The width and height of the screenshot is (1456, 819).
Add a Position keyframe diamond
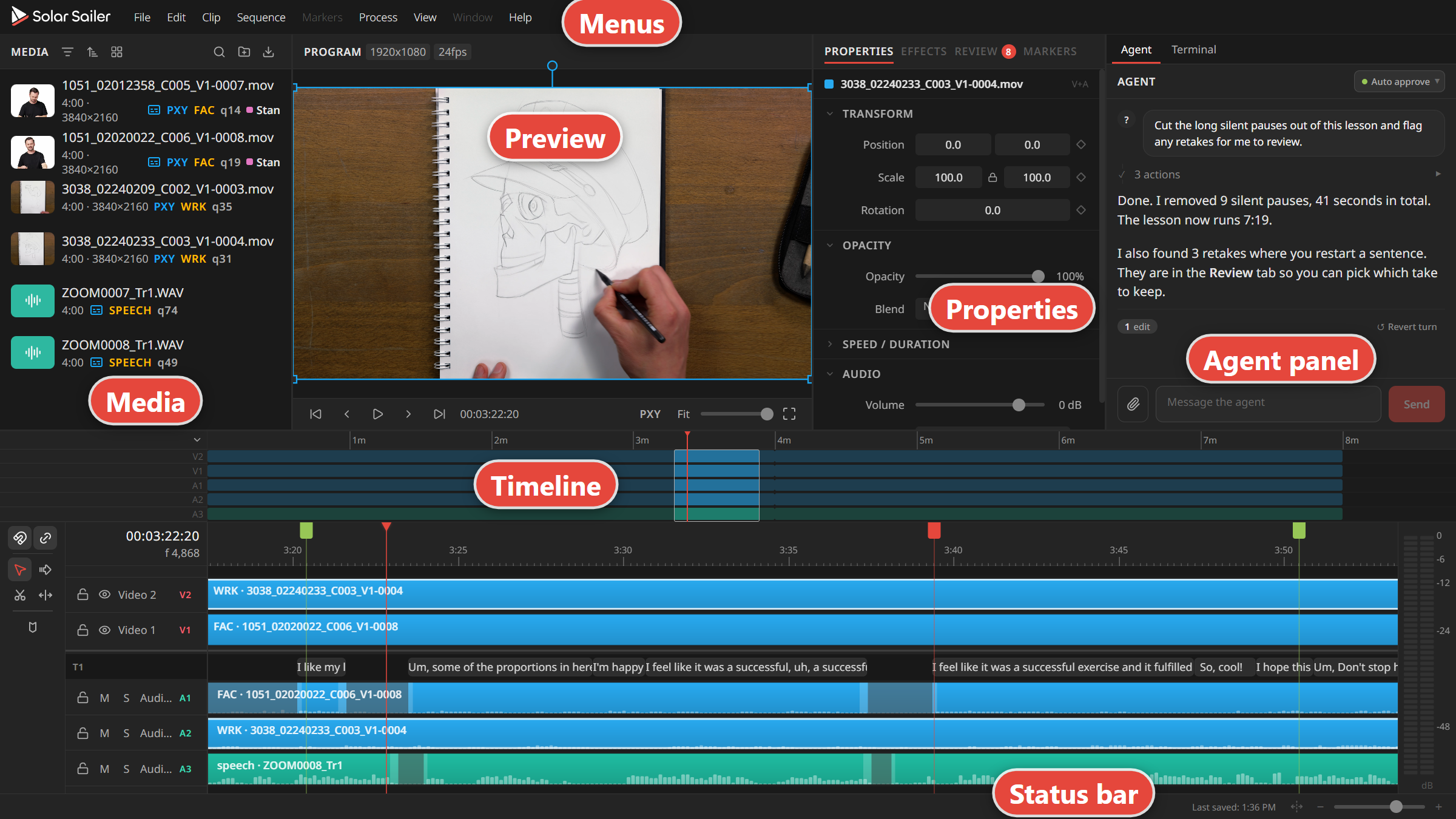[1080, 144]
